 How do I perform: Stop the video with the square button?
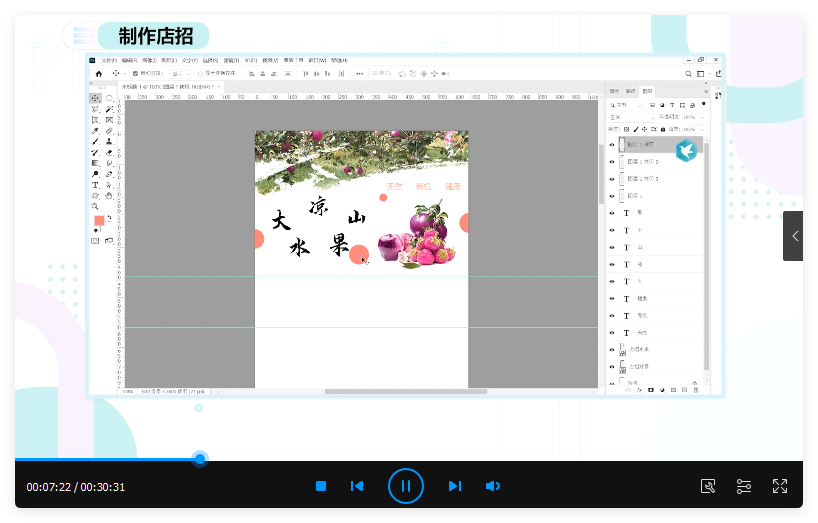click(x=321, y=486)
